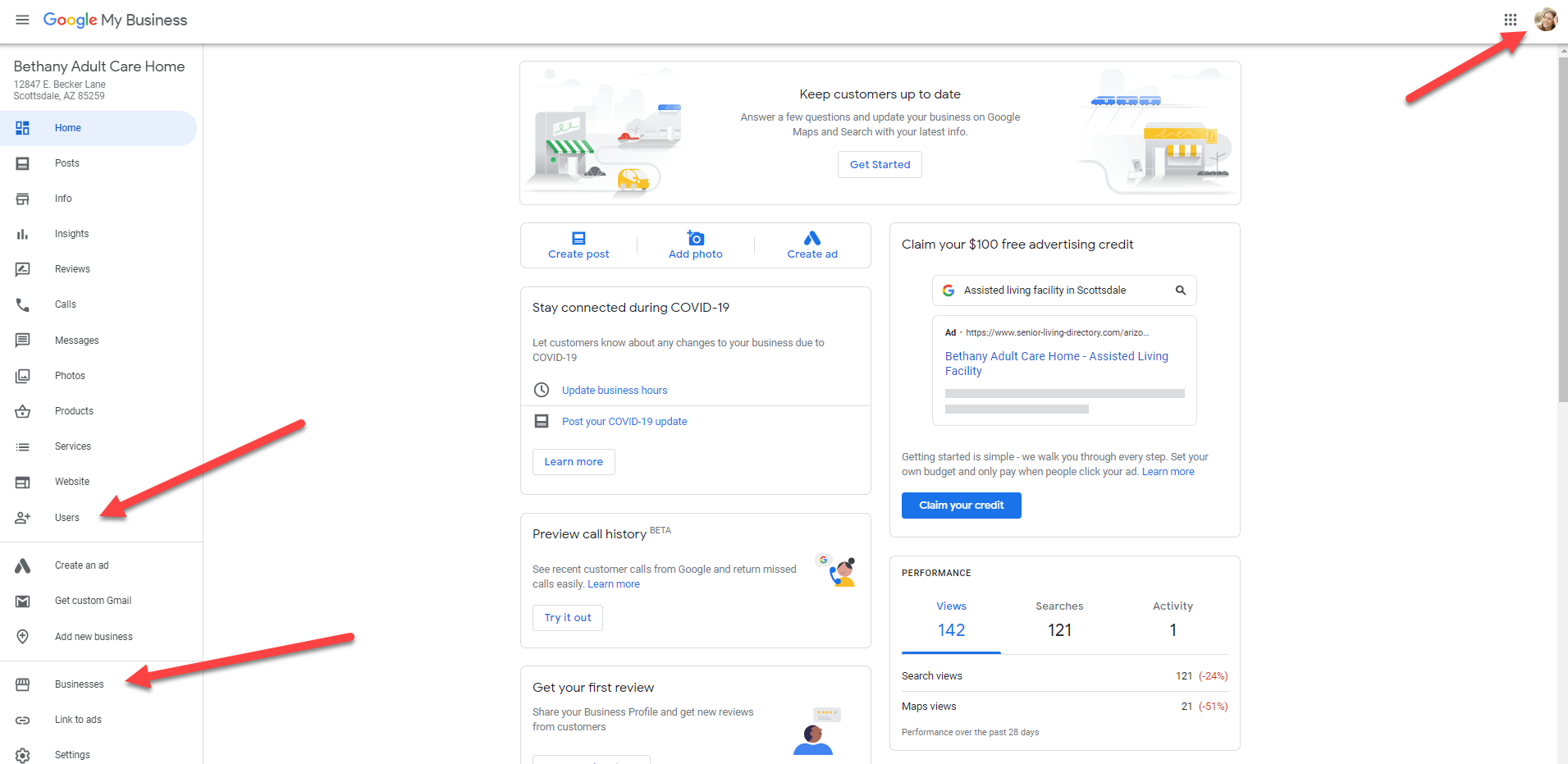1568x764 pixels.
Task: Open the account profile avatar
Action: [1546, 20]
